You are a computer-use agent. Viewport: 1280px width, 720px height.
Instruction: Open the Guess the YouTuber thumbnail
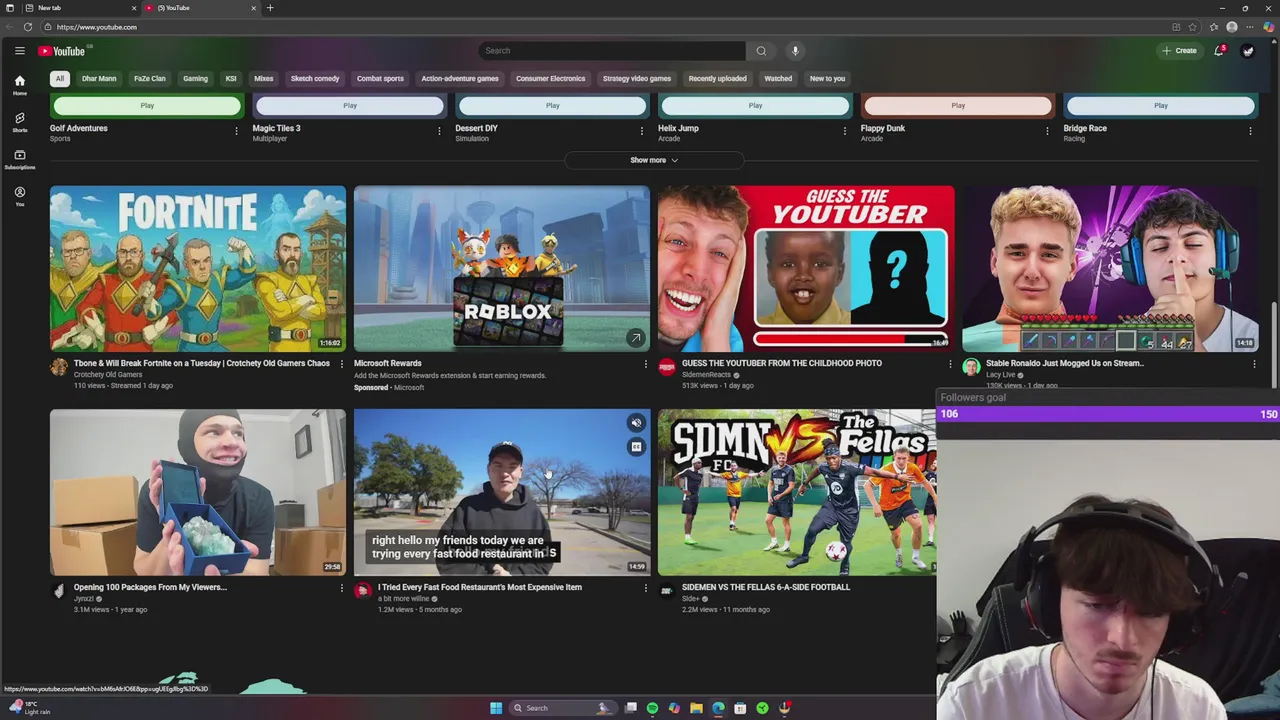(806, 269)
